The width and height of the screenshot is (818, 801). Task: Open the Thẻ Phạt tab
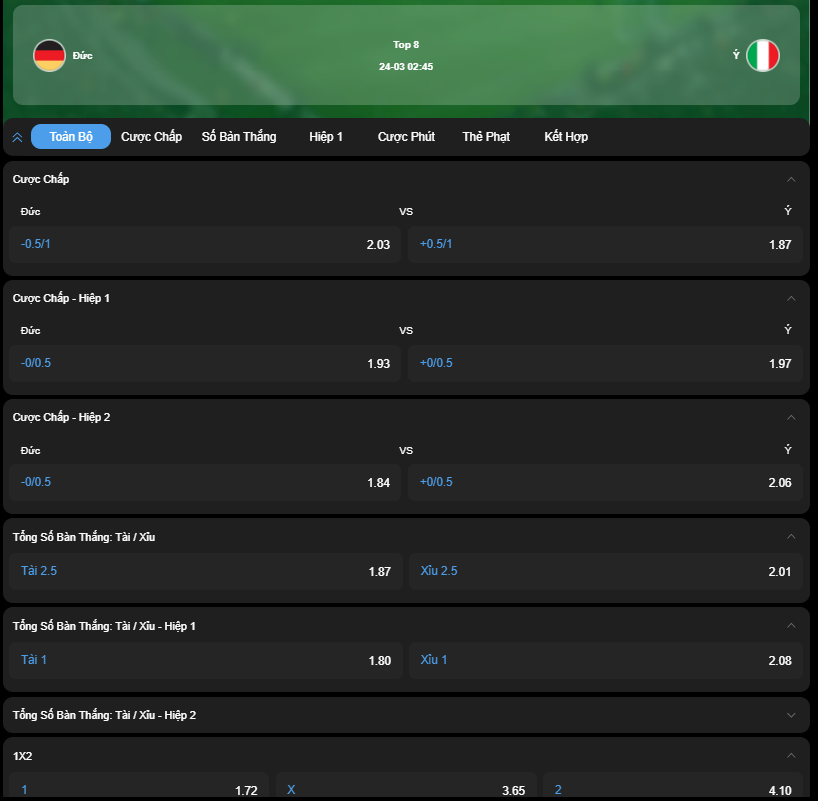pyautogui.click(x=486, y=137)
